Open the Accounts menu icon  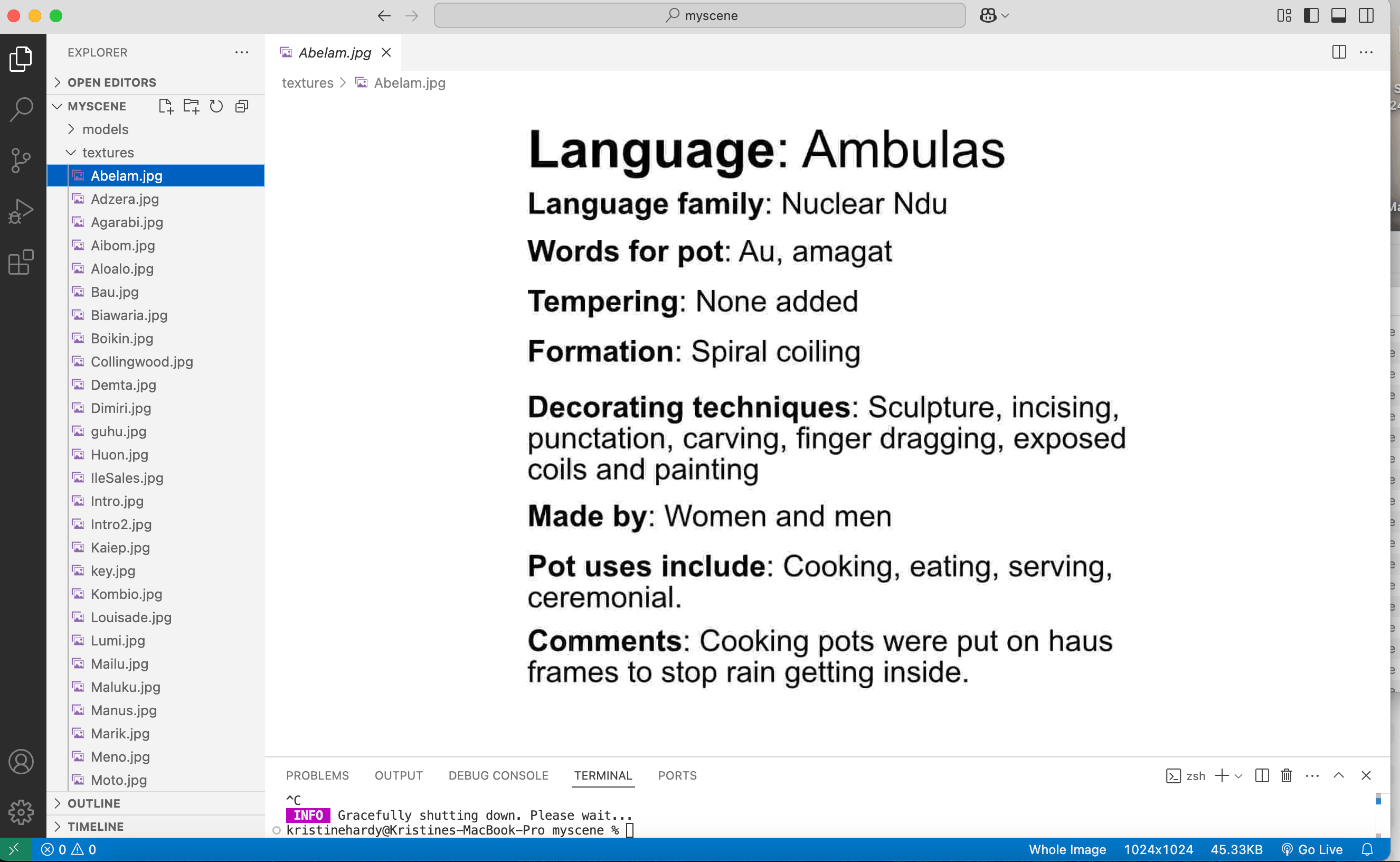(22, 762)
